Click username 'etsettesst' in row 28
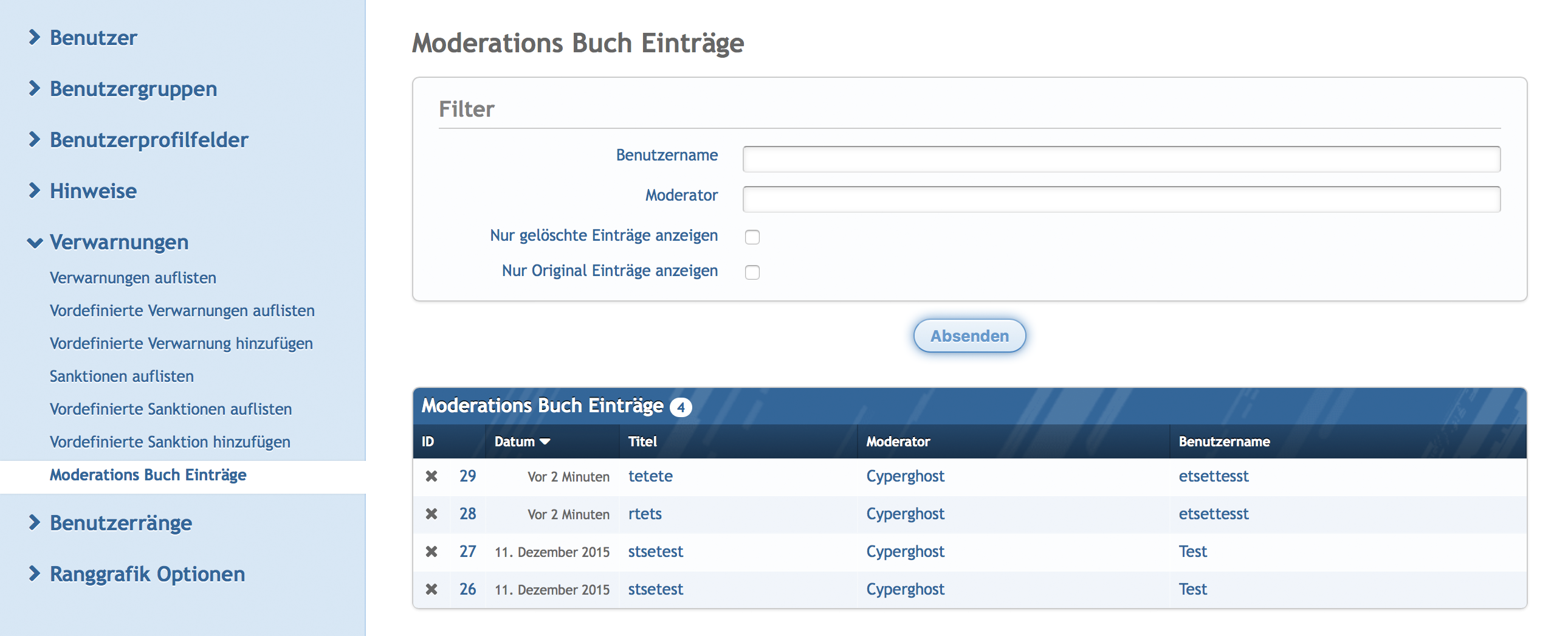This screenshot has height=636, width=1568. [1213, 514]
